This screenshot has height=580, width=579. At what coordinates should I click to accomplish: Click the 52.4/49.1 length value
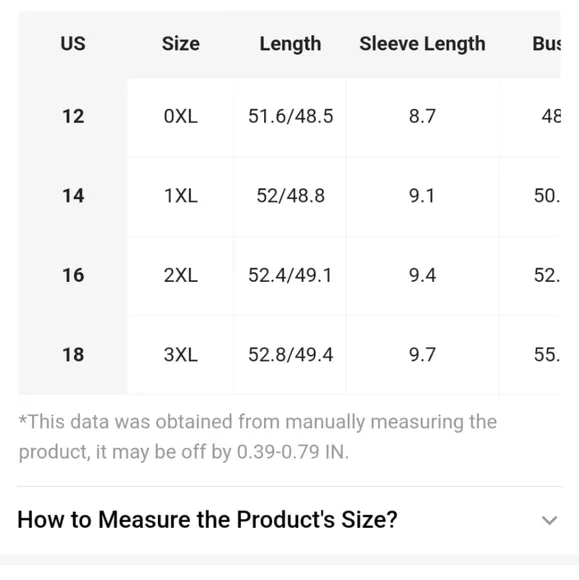[290, 275]
